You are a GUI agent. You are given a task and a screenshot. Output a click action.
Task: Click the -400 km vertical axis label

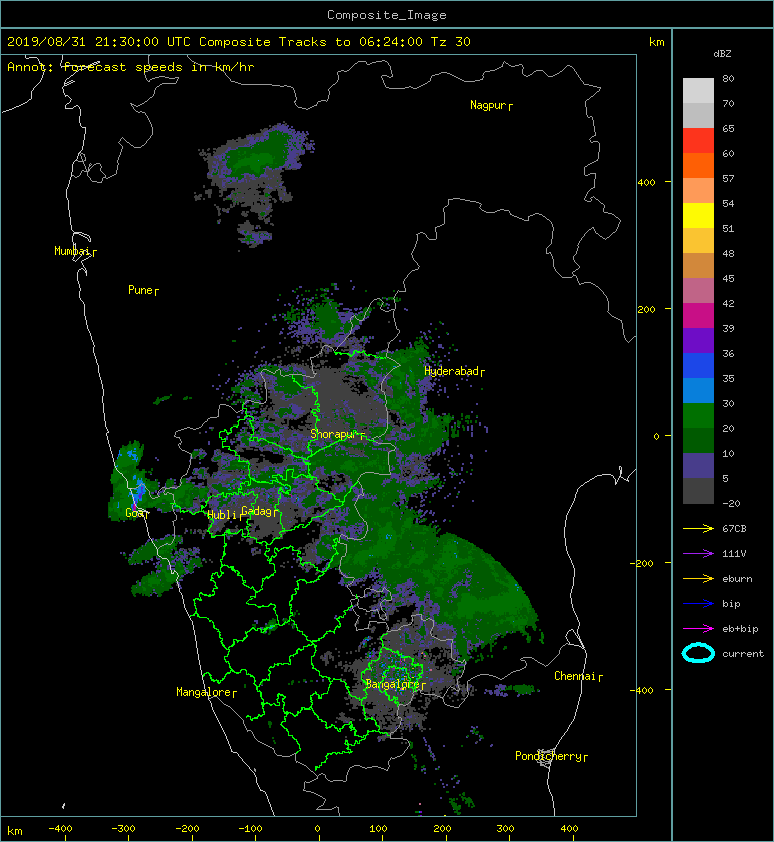pos(642,691)
